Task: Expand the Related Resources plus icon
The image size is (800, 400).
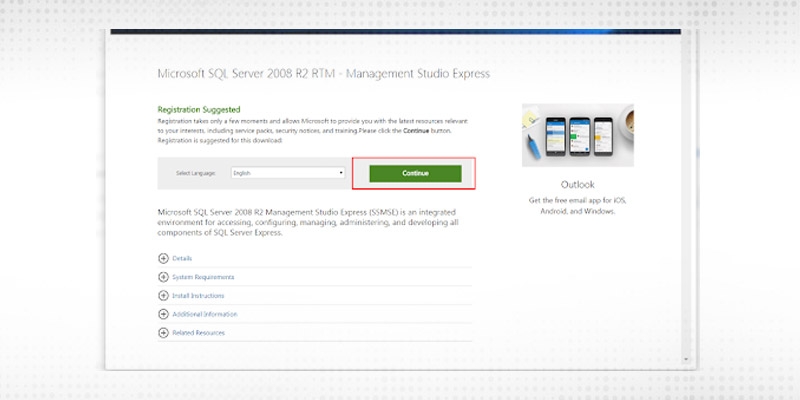Action: tap(163, 333)
